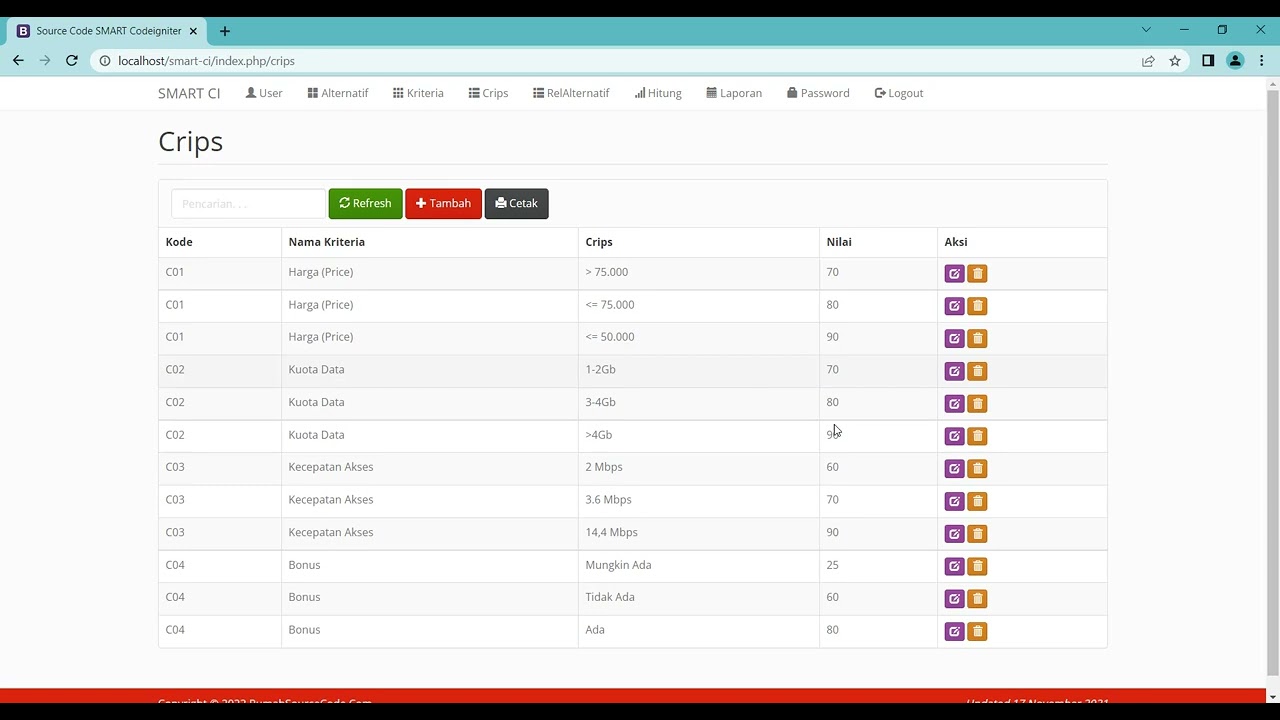Delete the '>4Gb' Kuota Data row
The height and width of the screenshot is (720, 1280).
pyautogui.click(x=977, y=436)
